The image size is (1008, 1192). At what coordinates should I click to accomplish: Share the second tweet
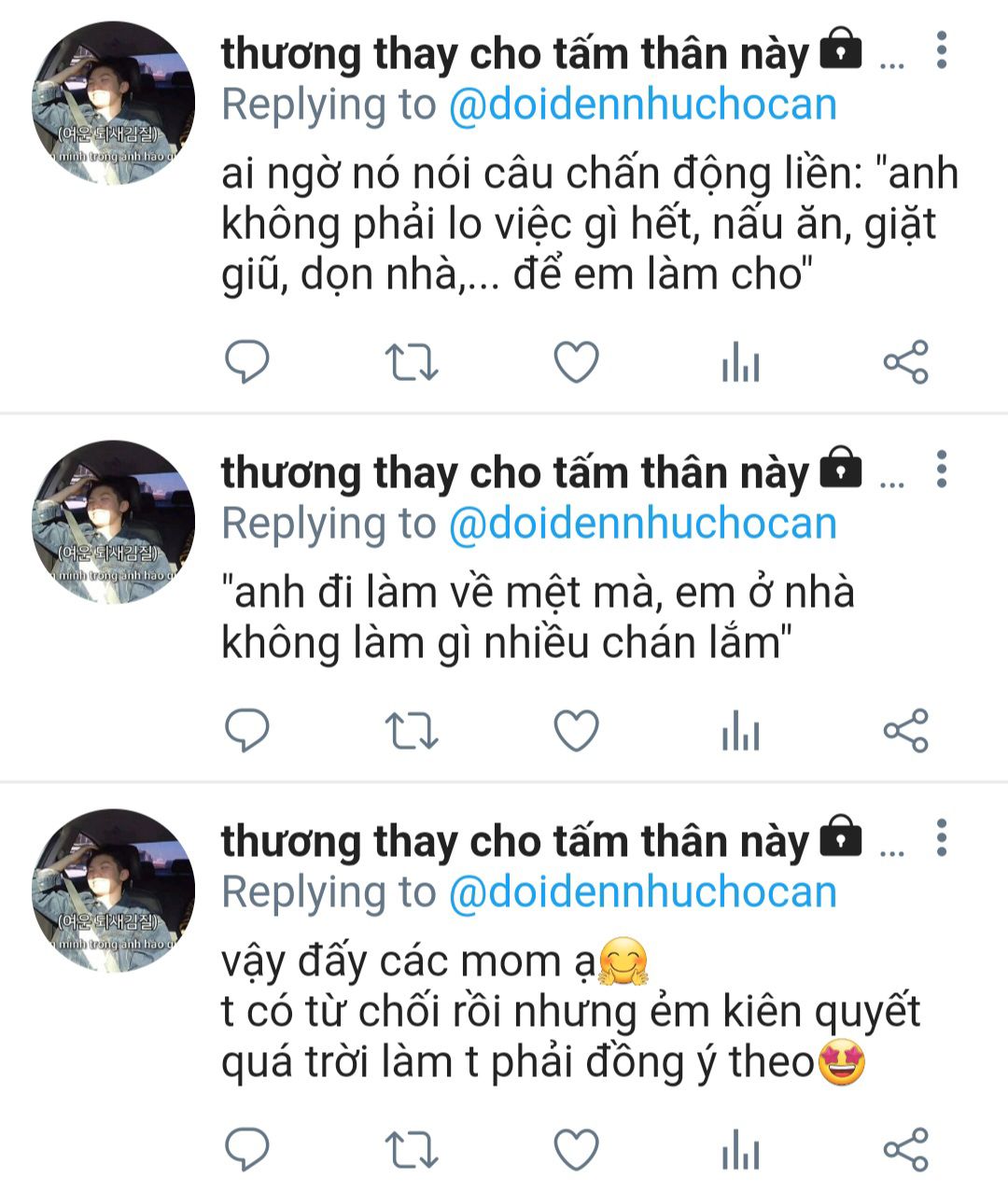pos(905,731)
